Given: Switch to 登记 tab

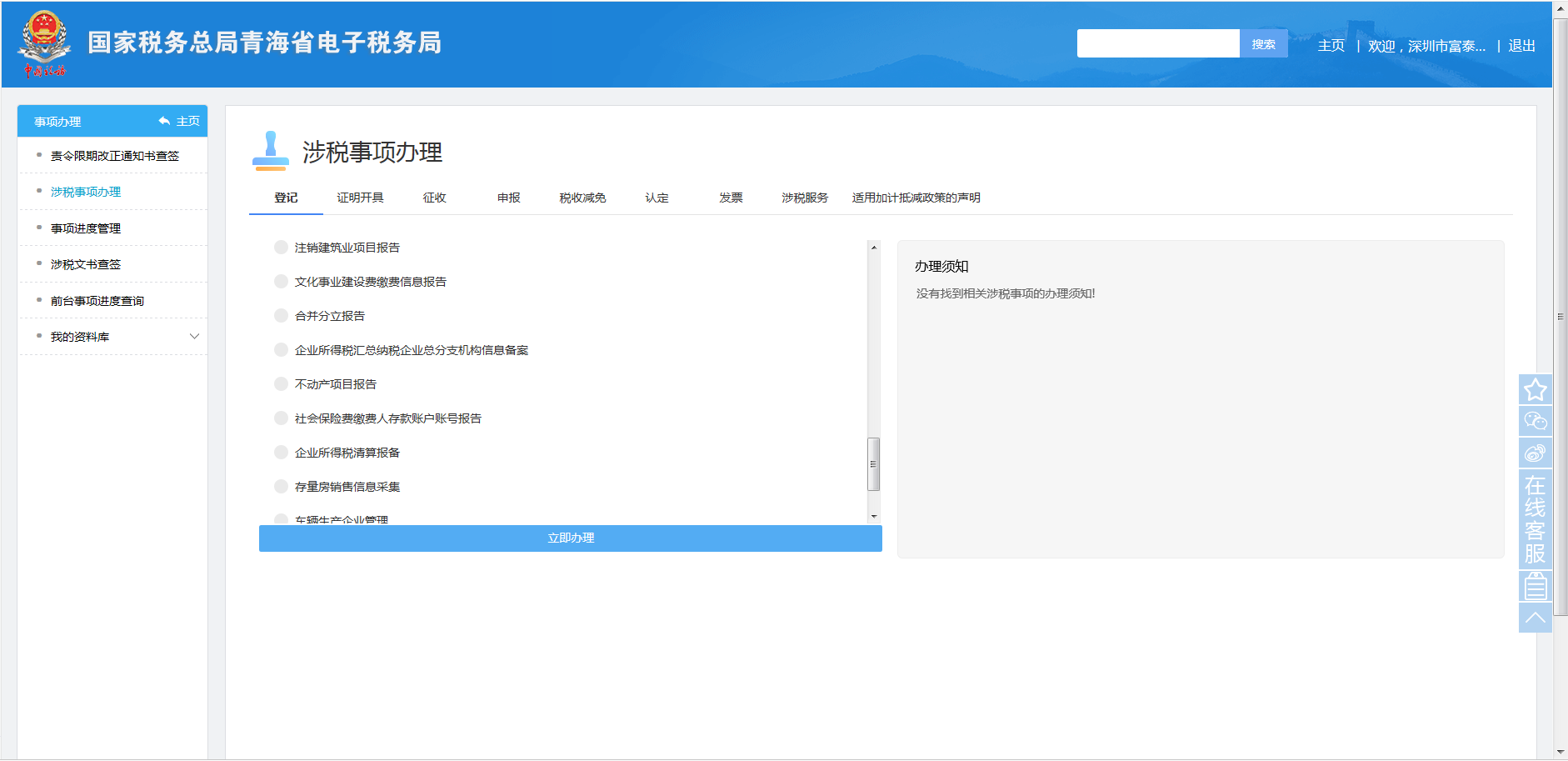Looking at the screenshot, I should coord(286,198).
